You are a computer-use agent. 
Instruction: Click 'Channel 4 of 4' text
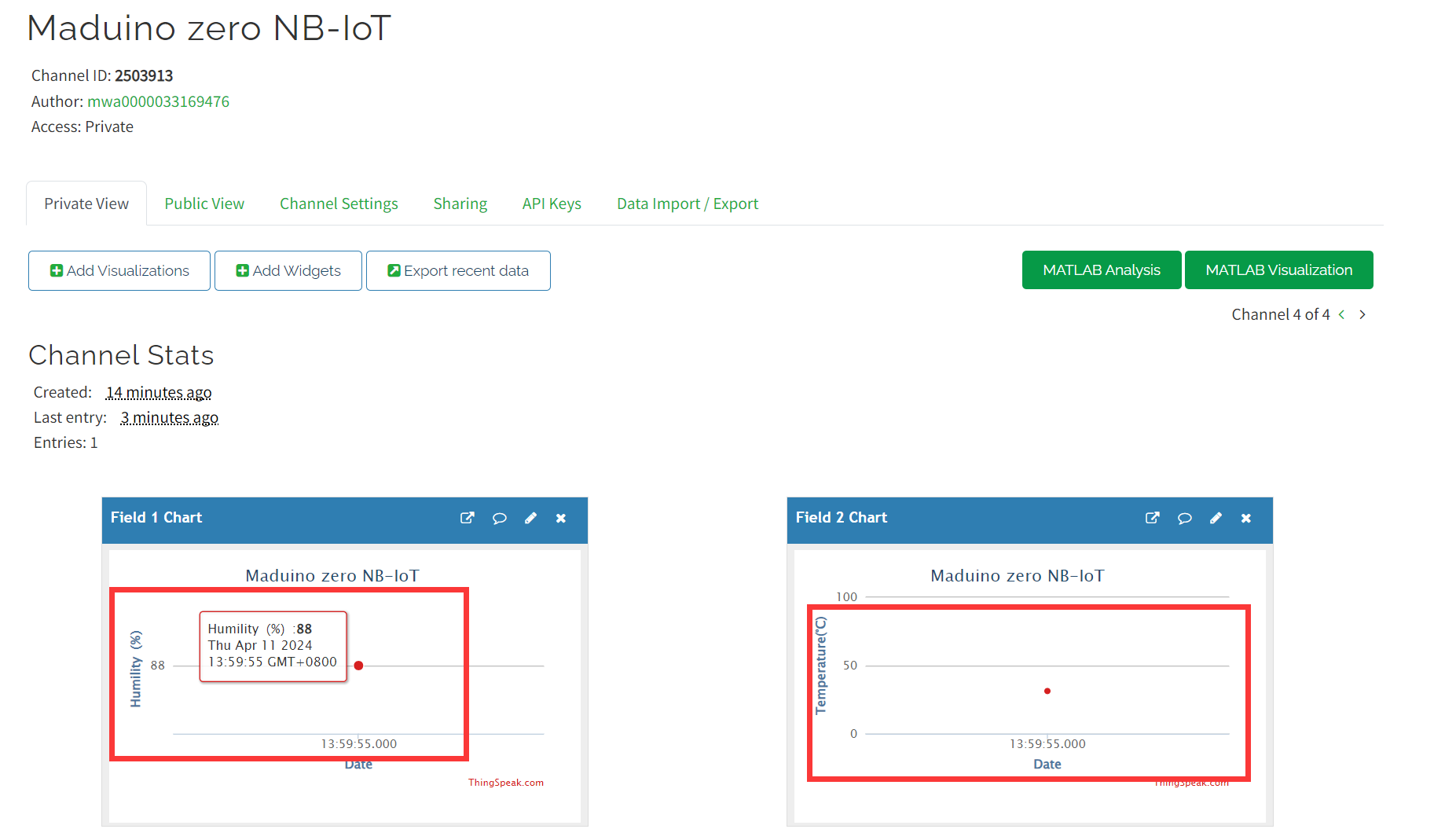click(1281, 314)
